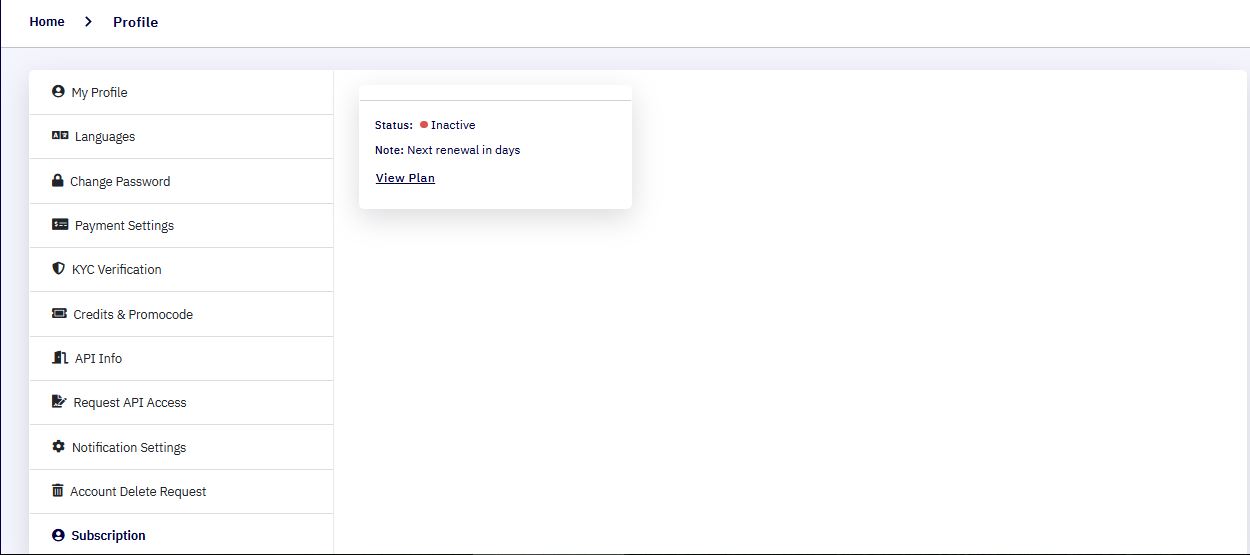Go to Home via breadcrumb
The height and width of the screenshot is (555, 1250).
[x=47, y=22]
